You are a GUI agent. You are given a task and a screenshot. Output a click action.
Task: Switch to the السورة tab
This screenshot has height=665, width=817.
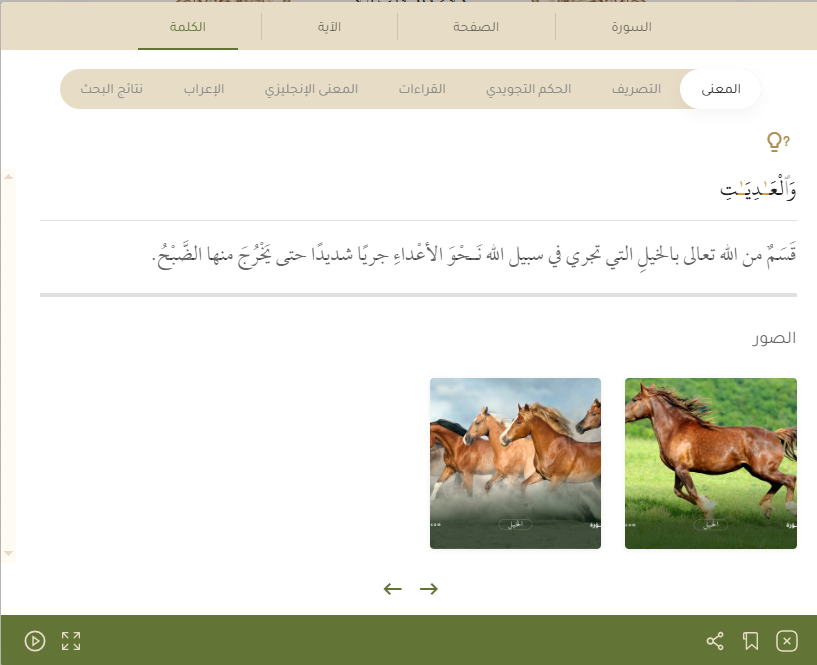[631, 27]
